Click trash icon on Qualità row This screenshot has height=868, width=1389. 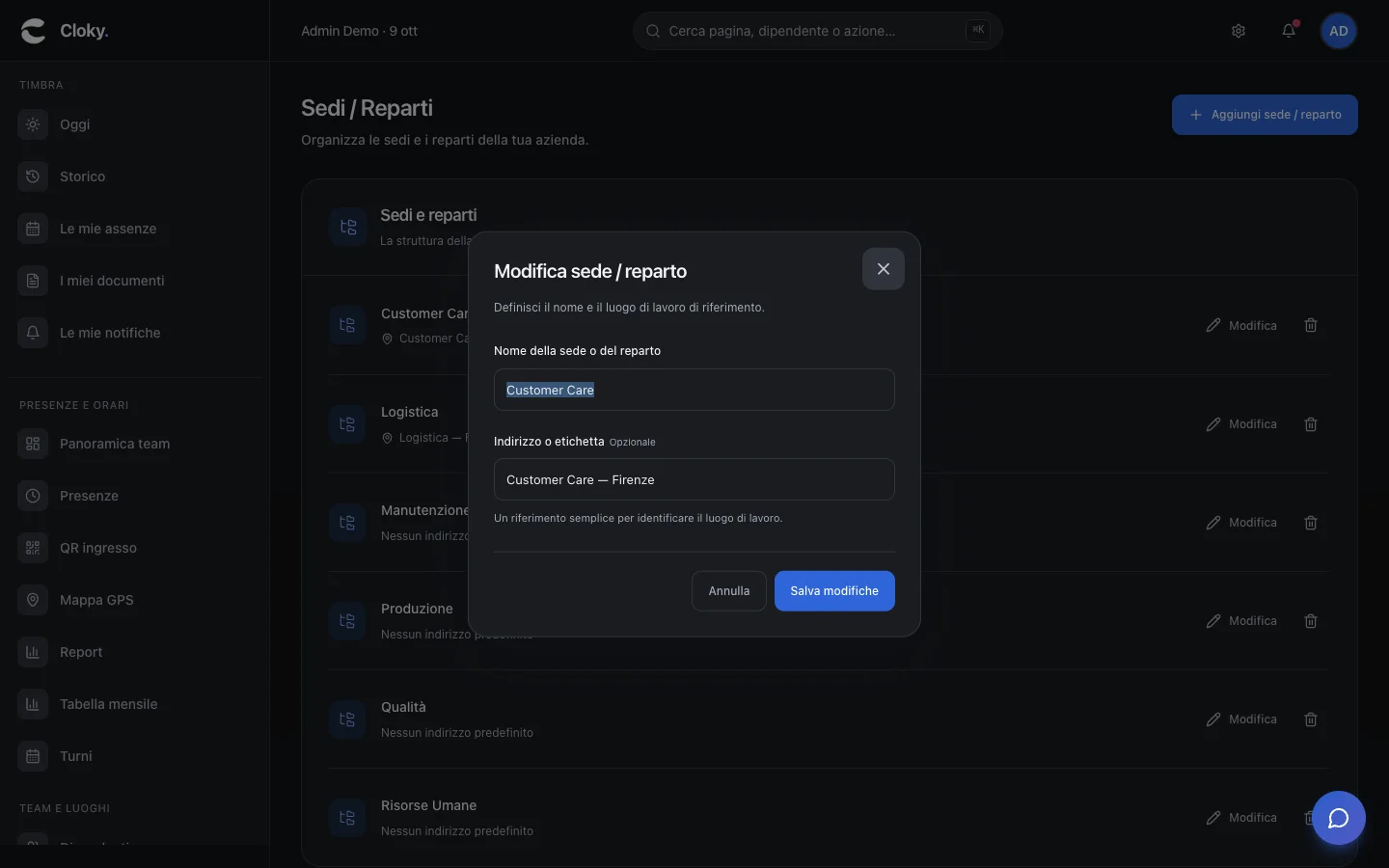click(x=1311, y=719)
